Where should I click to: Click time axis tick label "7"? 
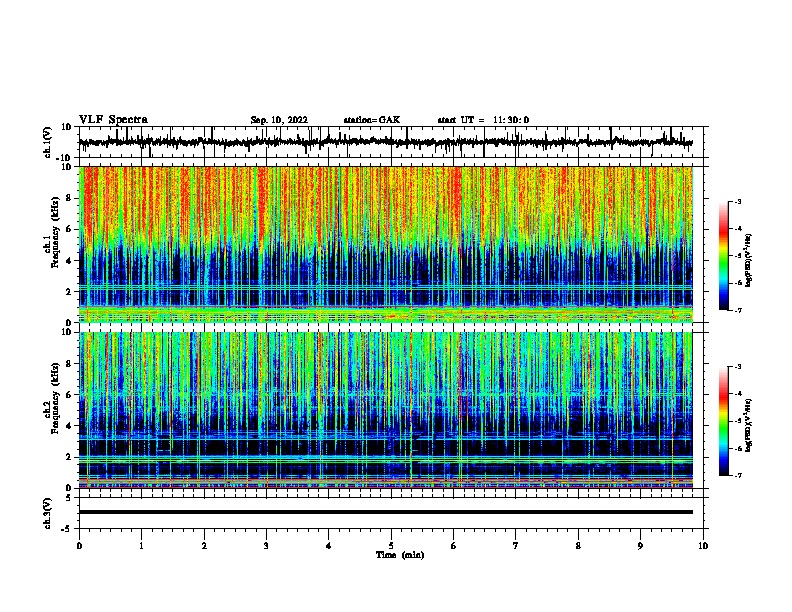click(516, 546)
